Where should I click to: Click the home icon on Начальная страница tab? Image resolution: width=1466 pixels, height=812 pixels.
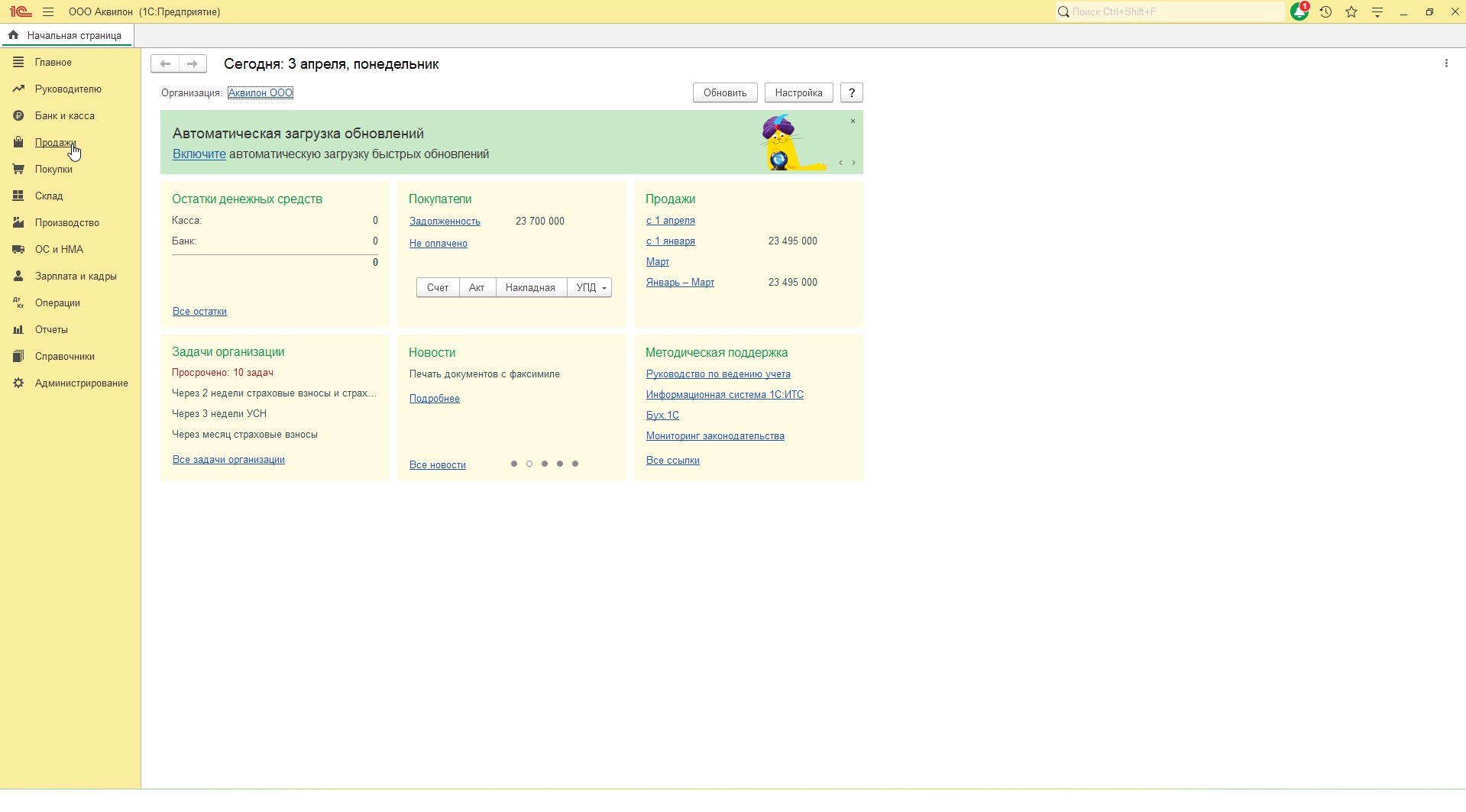pyautogui.click(x=13, y=35)
